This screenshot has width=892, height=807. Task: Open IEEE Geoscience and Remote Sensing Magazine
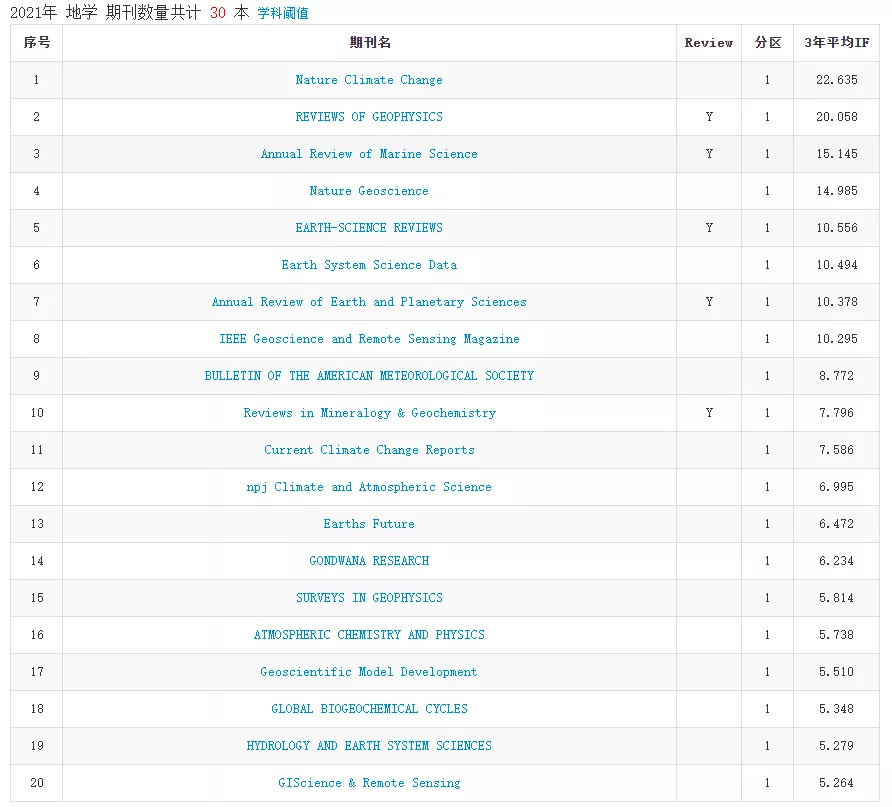click(369, 339)
